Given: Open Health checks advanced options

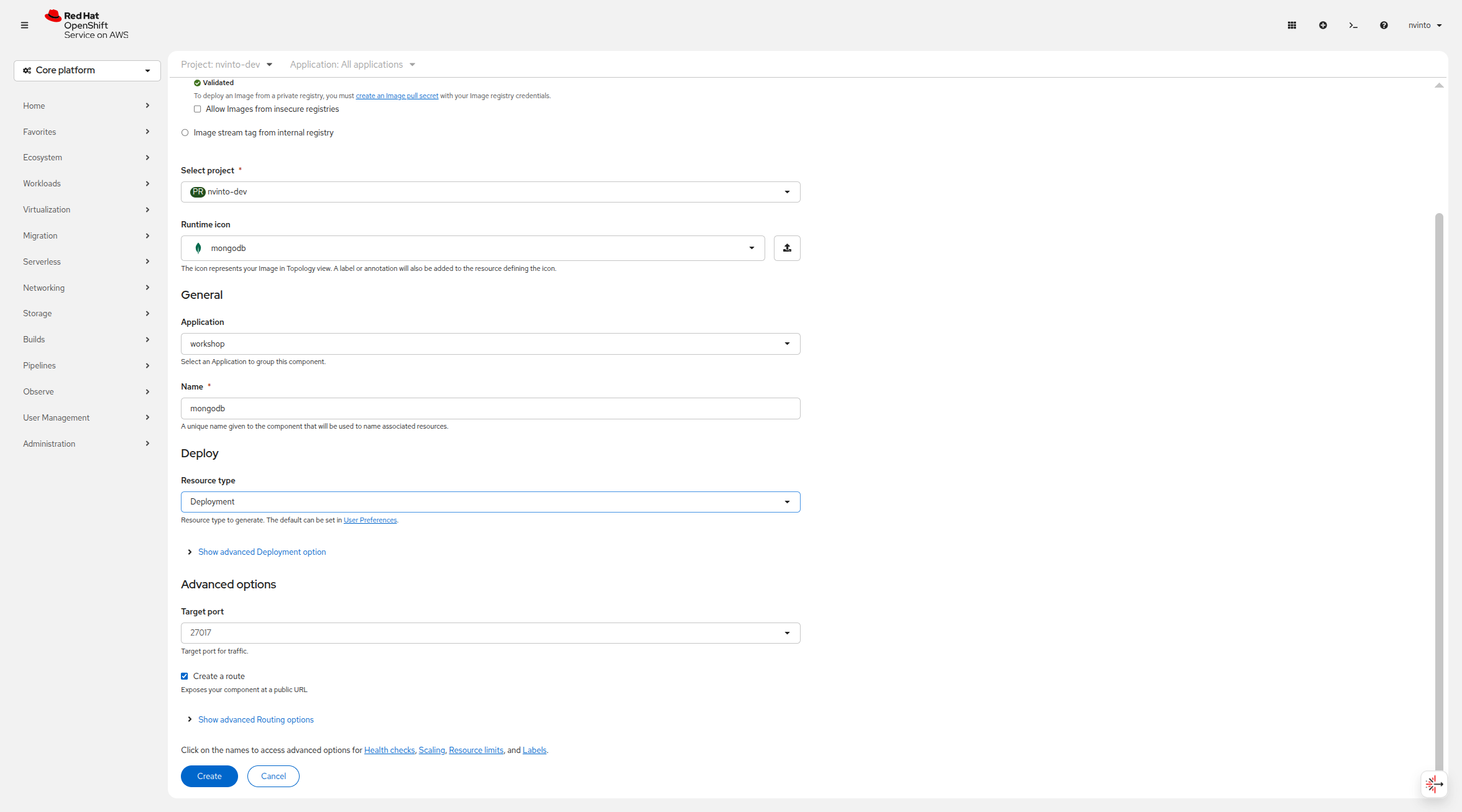Looking at the screenshot, I should point(389,750).
